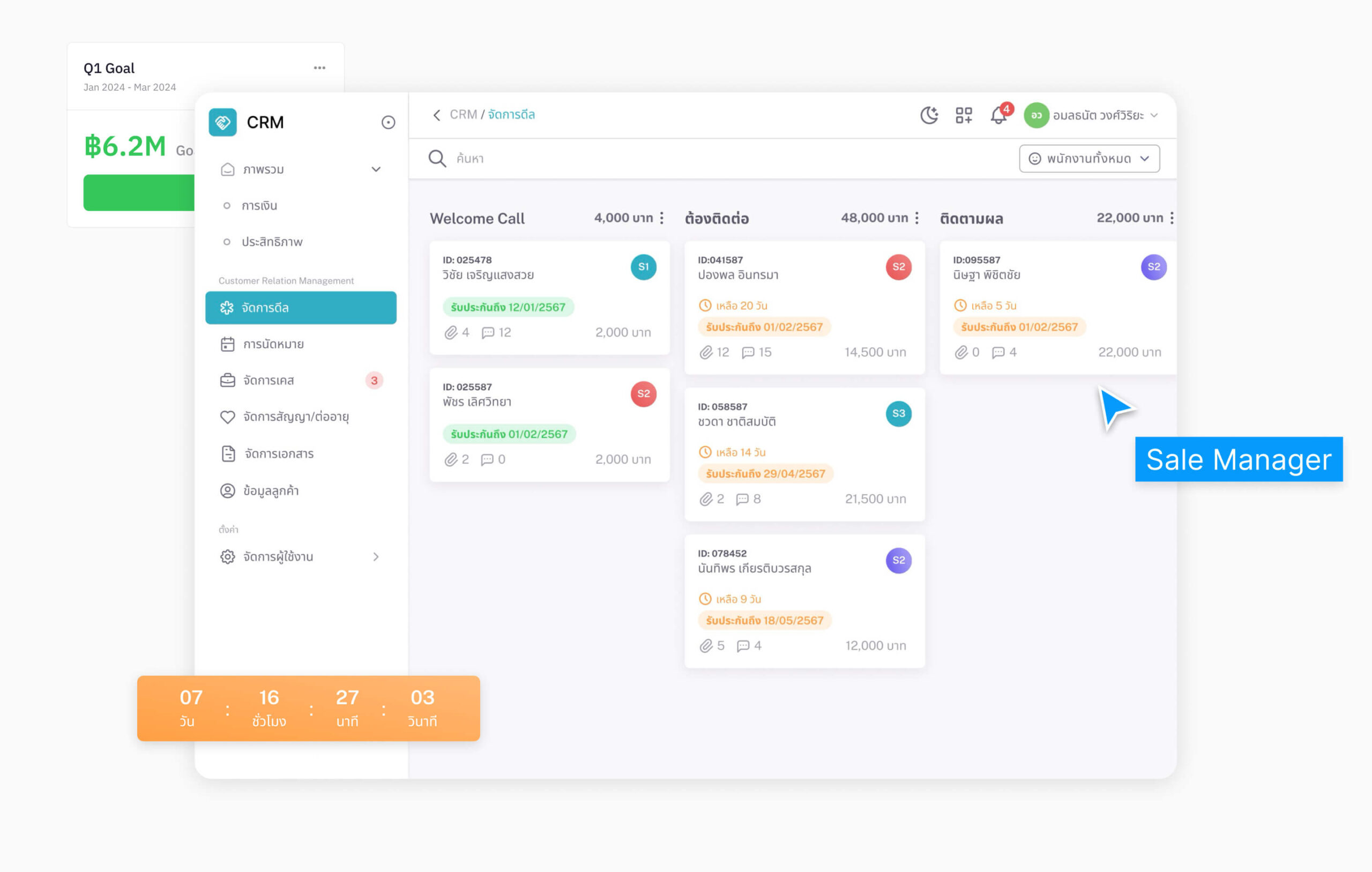
Task: Click ขวดา ชาติสมบัติ customer name
Action: (x=737, y=422)
